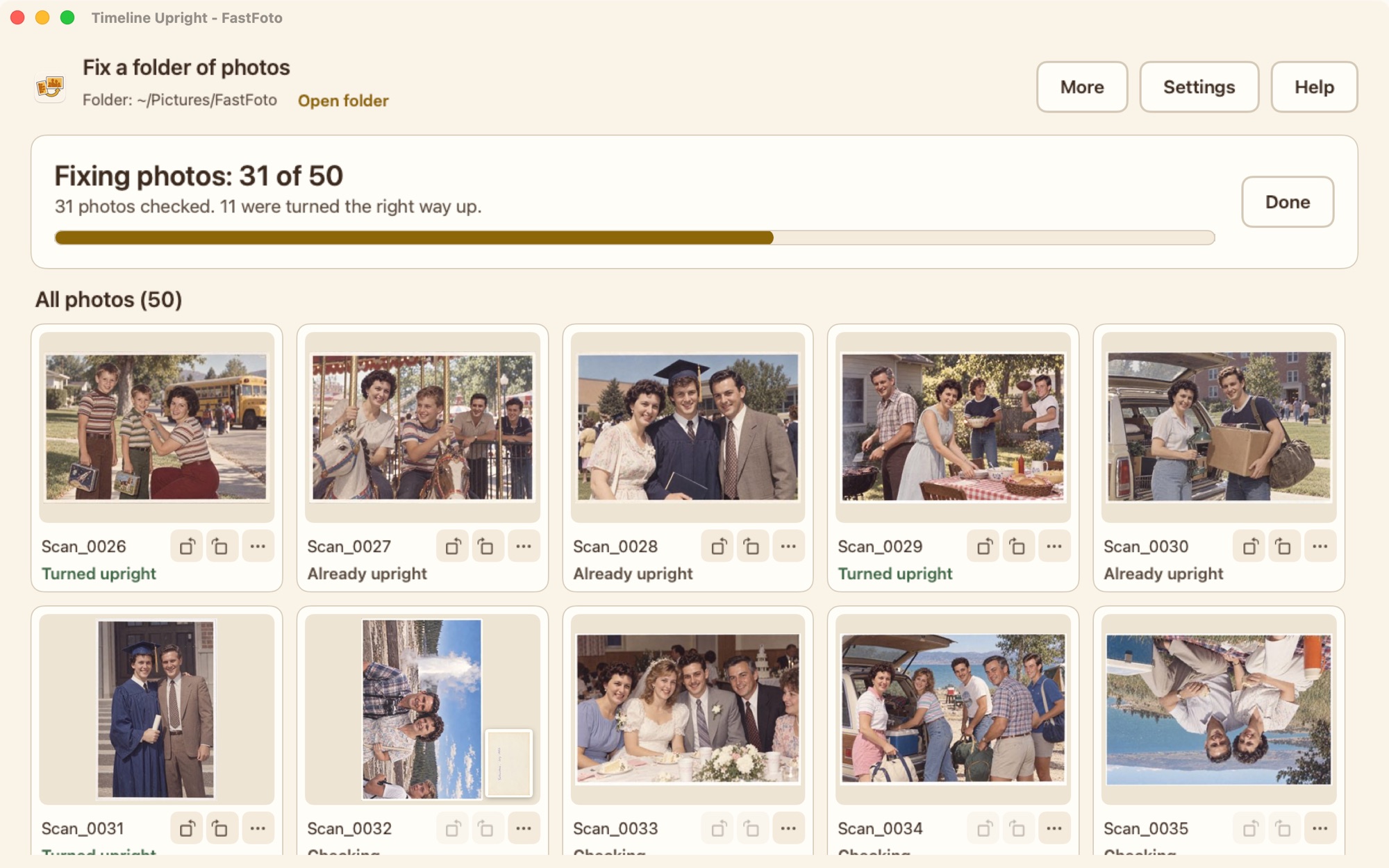
Task: Show more actions for Scan_0033
Action: click(x=788, y=828)
